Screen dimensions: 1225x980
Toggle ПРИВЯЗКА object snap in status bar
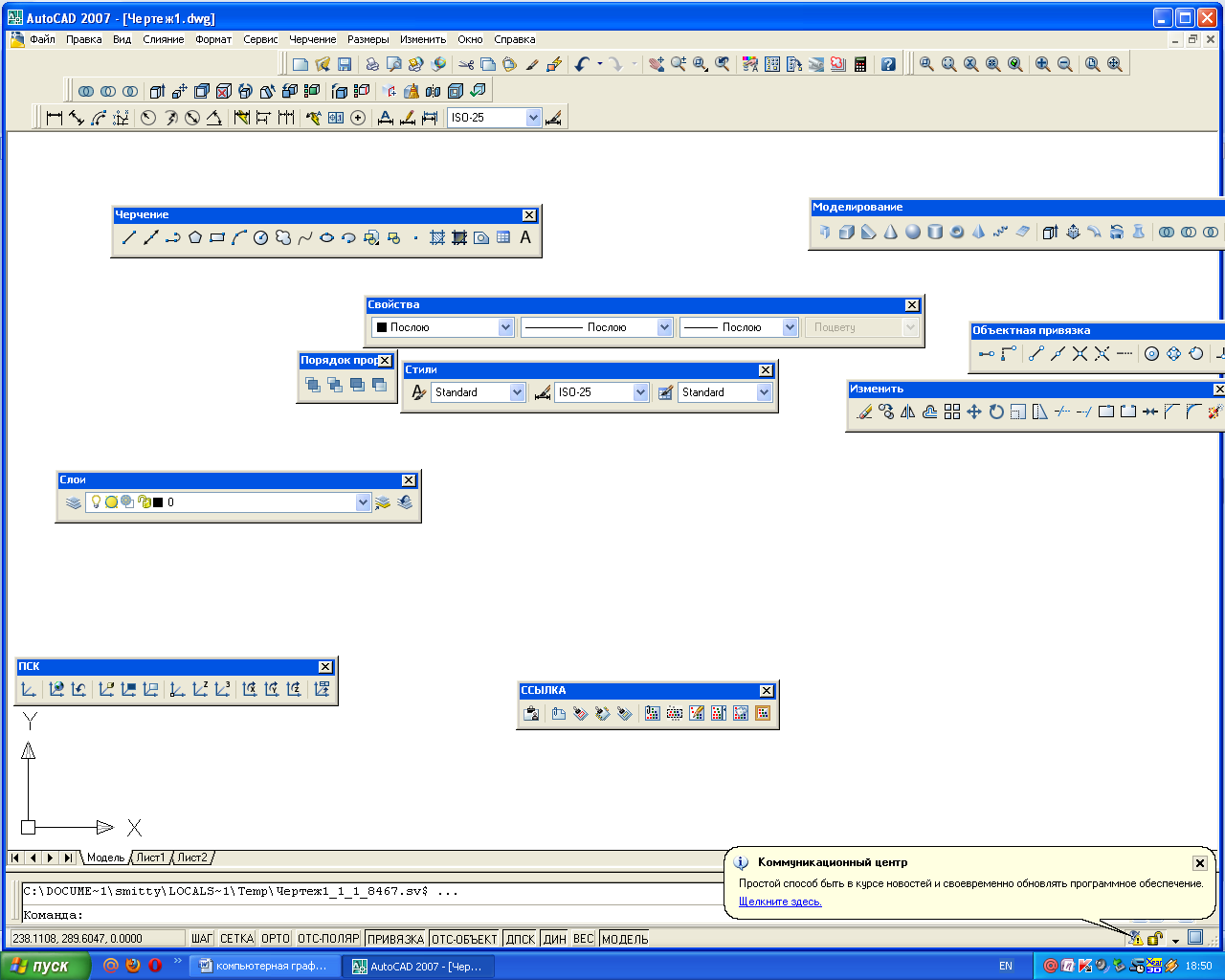tap(395, 939)
